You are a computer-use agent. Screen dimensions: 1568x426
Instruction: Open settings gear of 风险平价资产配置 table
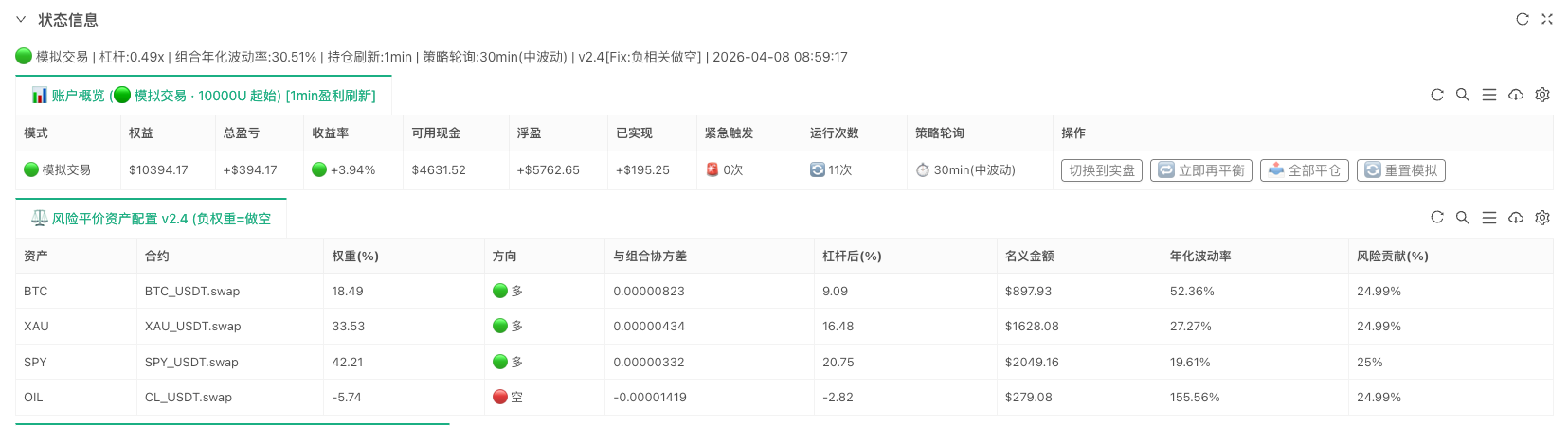pyautogui.click(x=1542, y=218)
